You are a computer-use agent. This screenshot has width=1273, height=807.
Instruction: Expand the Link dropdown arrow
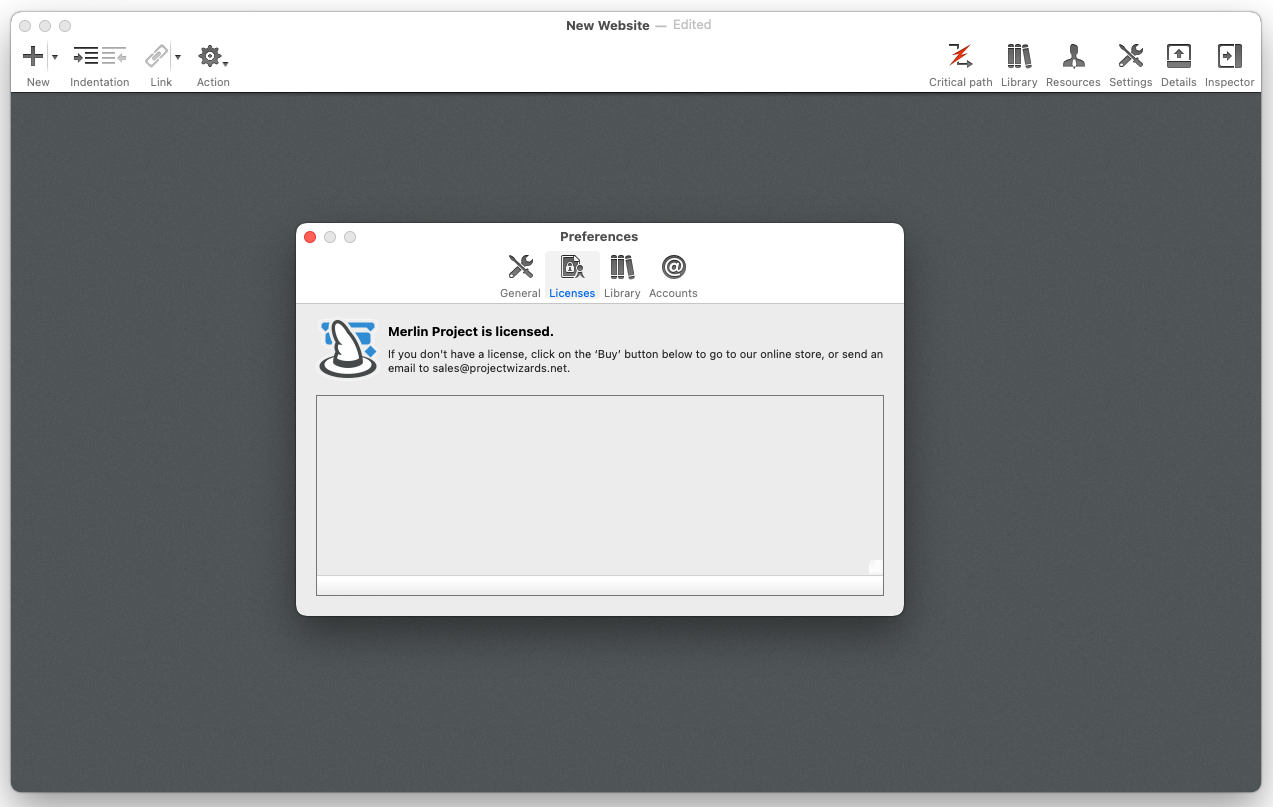(178, 58)
